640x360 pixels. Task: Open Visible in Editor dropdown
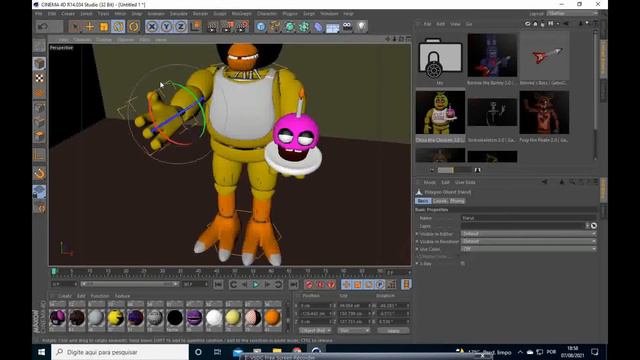pos(529,233)
